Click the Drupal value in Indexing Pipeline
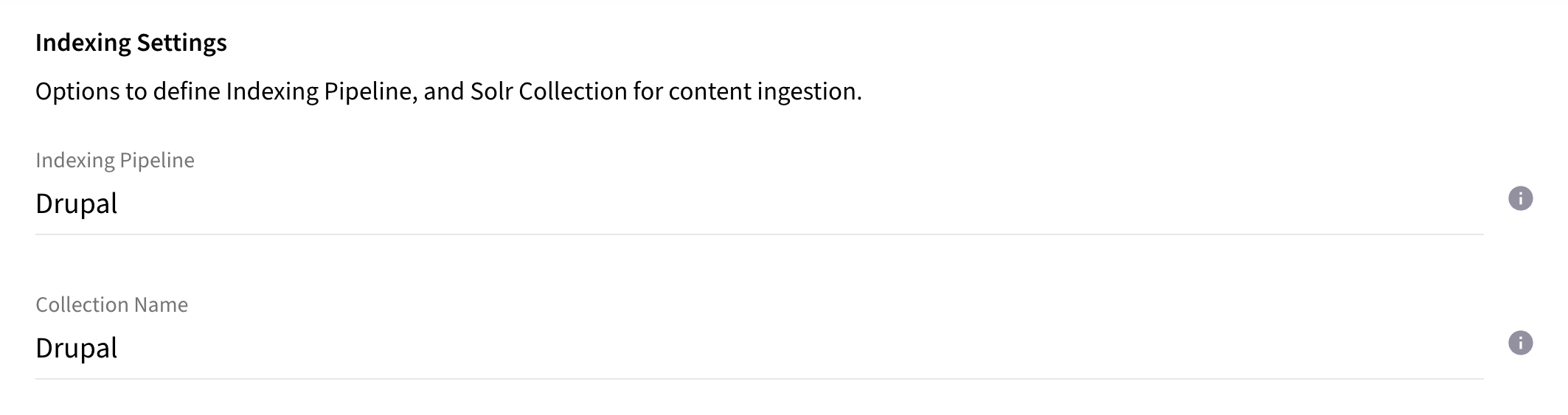 [76, 203]
